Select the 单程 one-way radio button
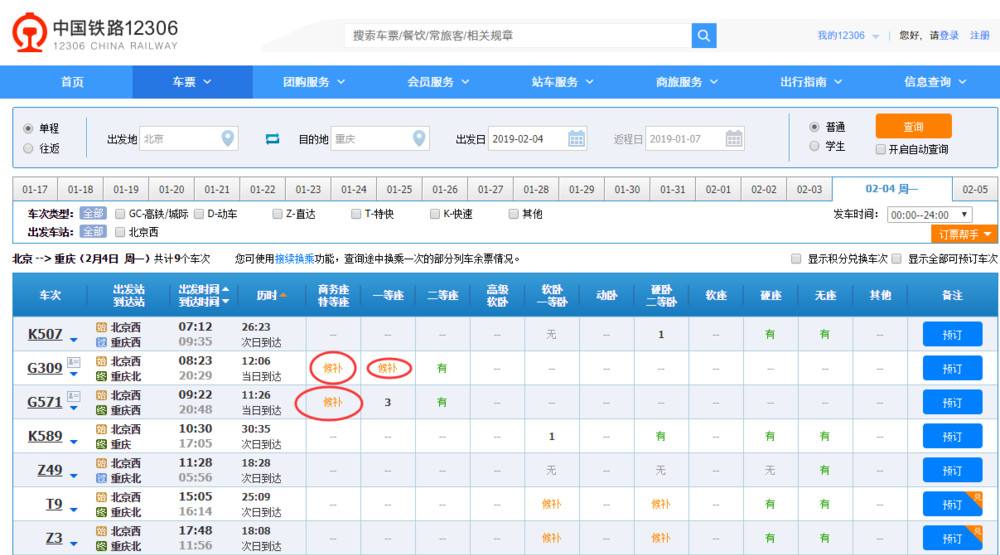1000x555 pixels. (x=28, y=128)
